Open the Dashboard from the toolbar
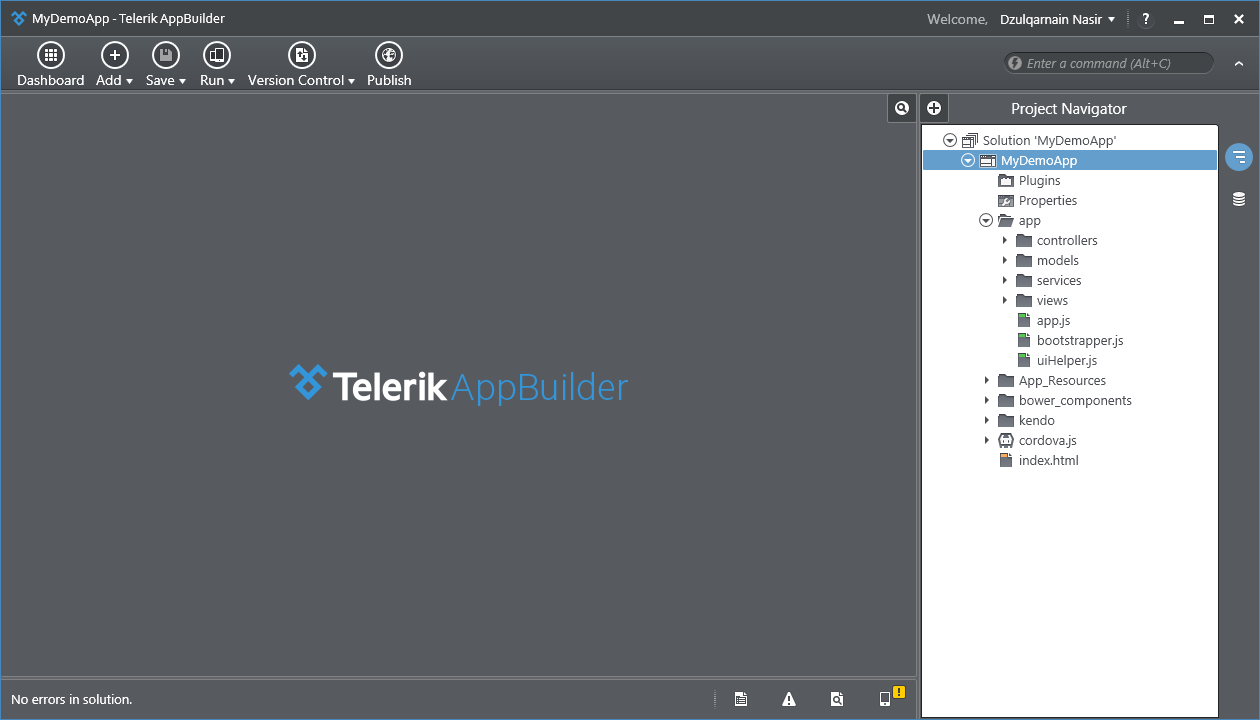This screenshot has width=1260, height=720. 50,65
